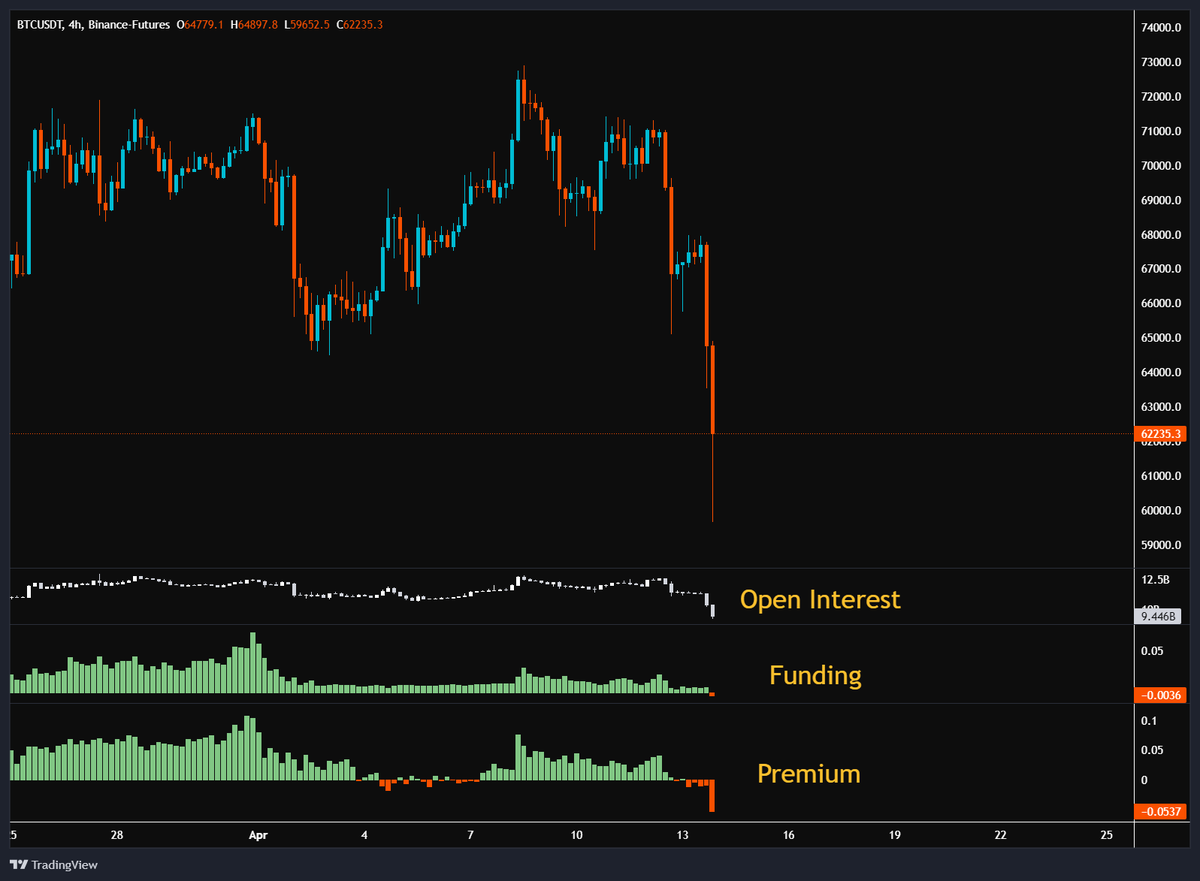Click the 74000.0 price scale label
The width and height of the screenshot is (1200, 881).
point(1160,28)
